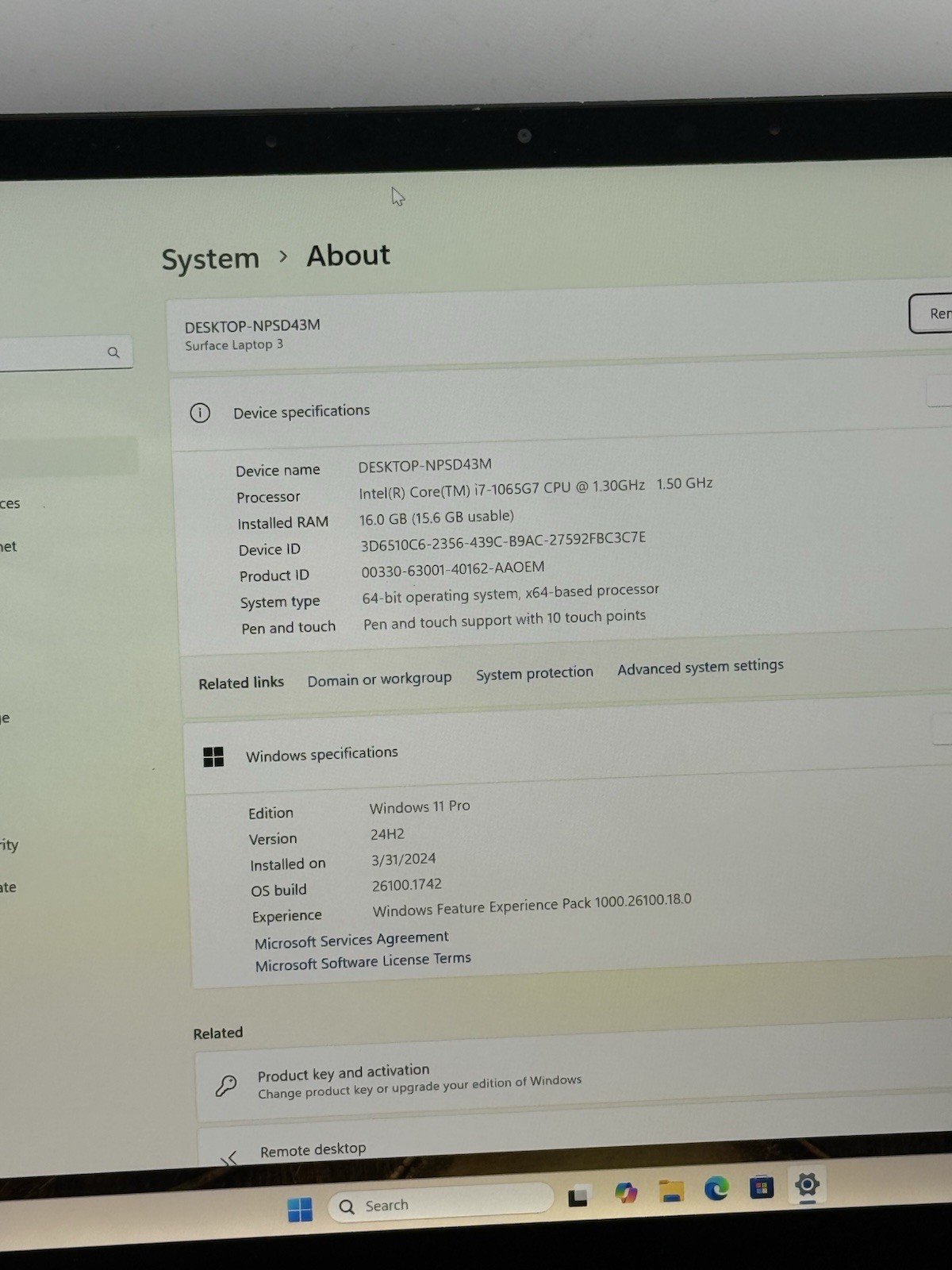The height and width of the screenshot is (1270, 952).
Task: Open Advanced system settings link
Action: coord(701,667)
